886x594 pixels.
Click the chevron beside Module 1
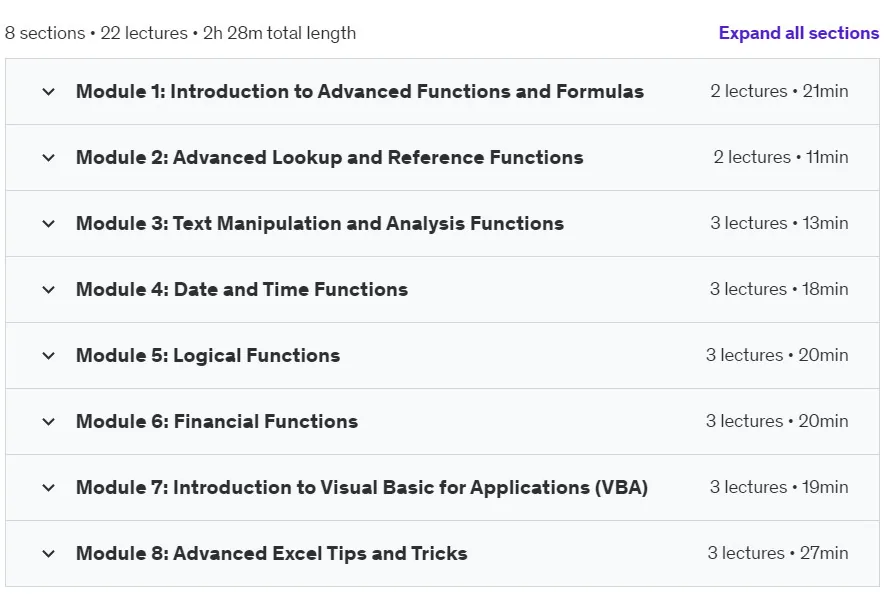[49, 92]
